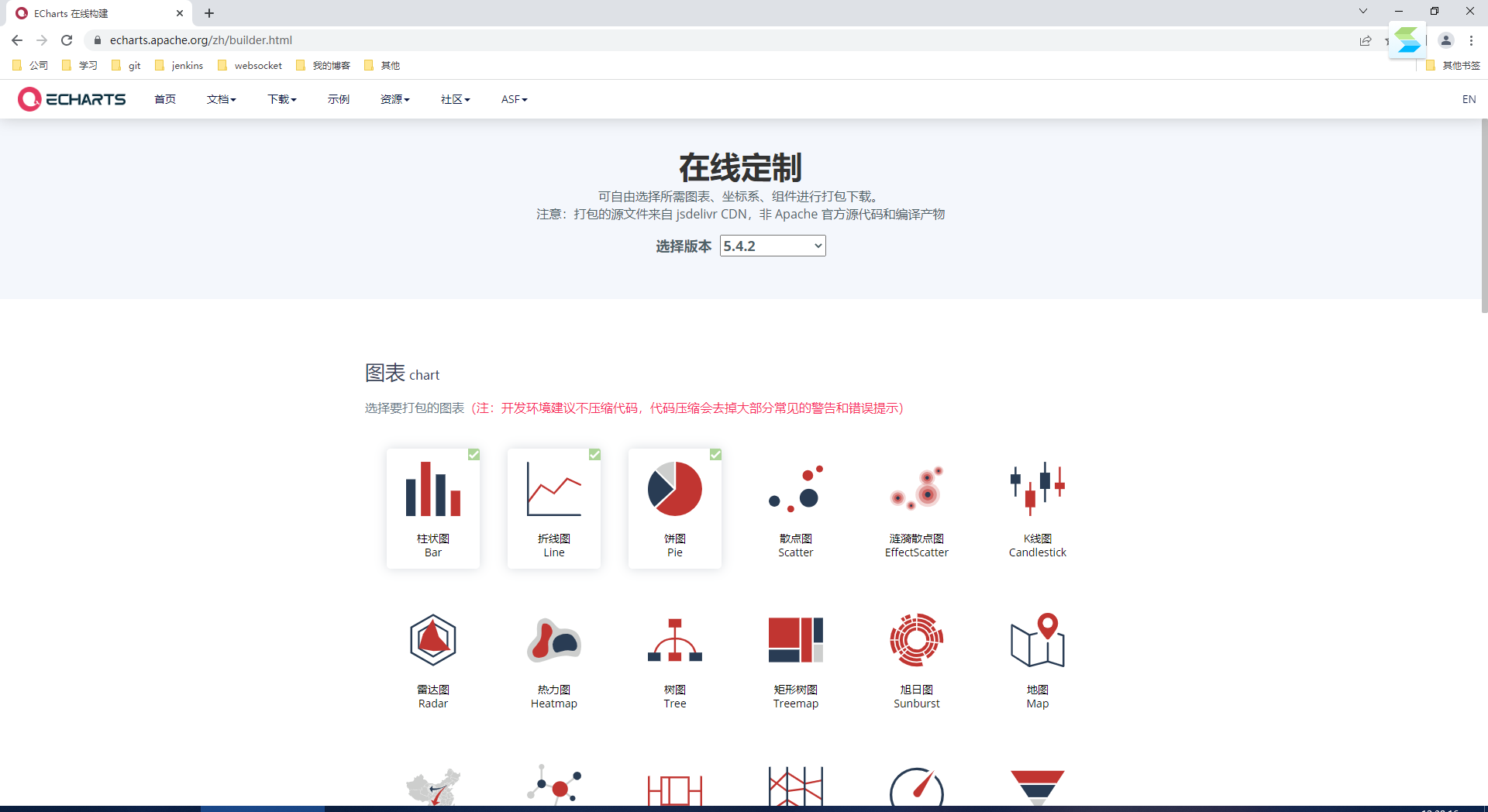This screenshot has height=812, width=1488.
Task: Go back in browser history
Action: point(17,40)
